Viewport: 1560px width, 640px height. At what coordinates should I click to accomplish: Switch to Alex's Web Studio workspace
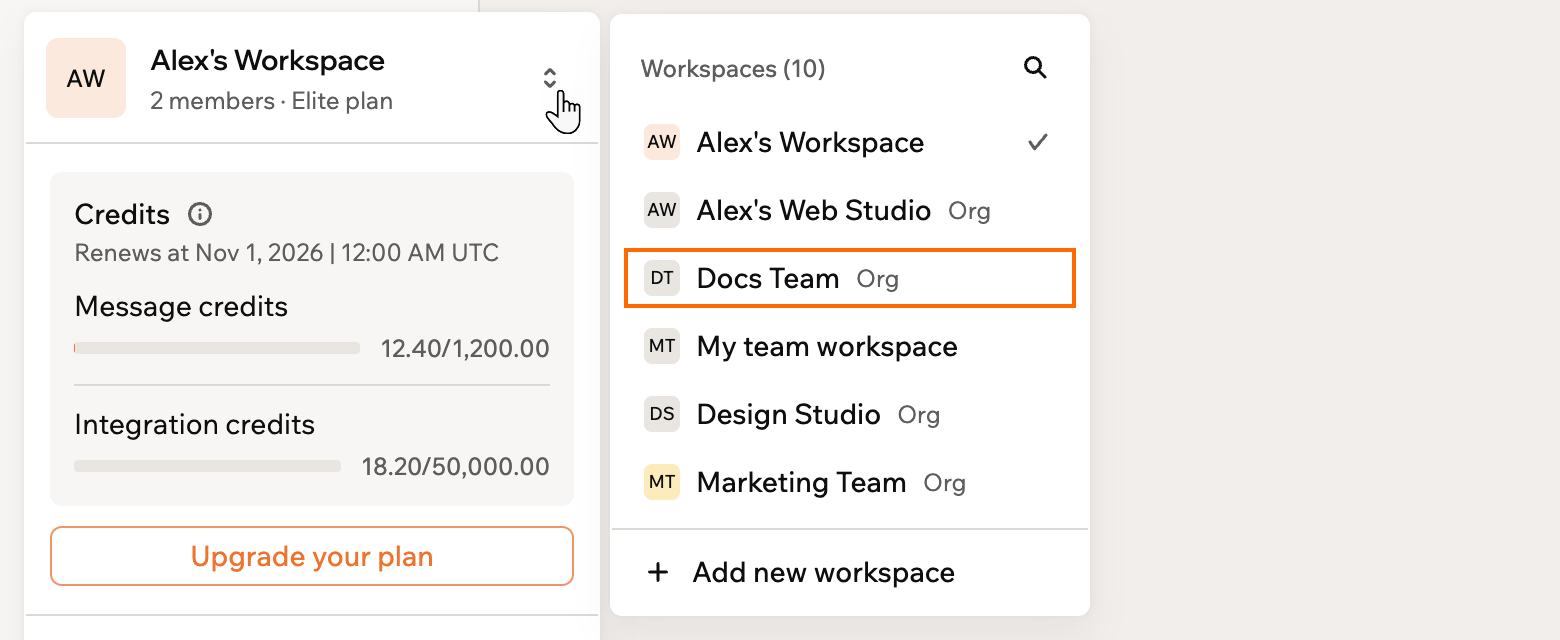coord(850,211)
